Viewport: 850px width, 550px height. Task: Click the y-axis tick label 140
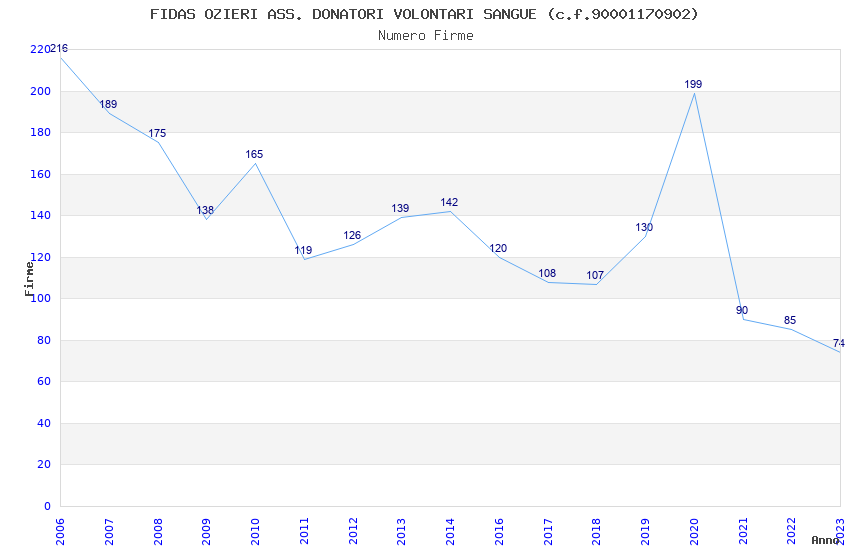(x=40, y=215)
